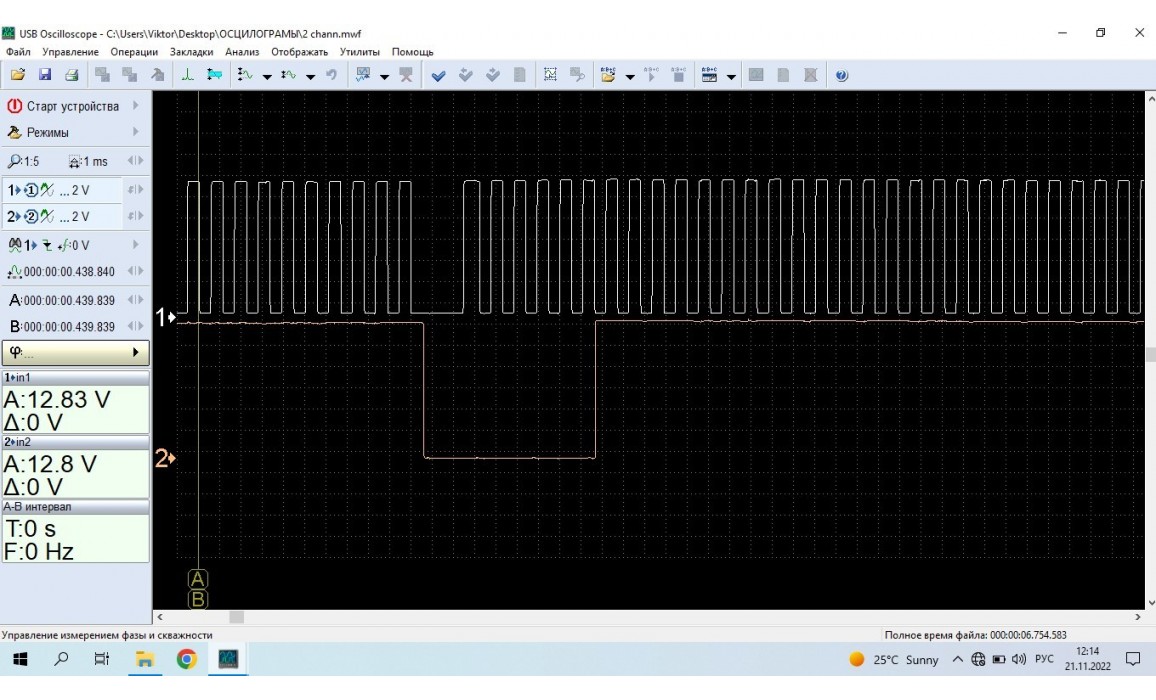This screenshot has height=700, width=1156.
Task: Open the oscilloscope app in the Windows taskbar
Action: (228, 659)
